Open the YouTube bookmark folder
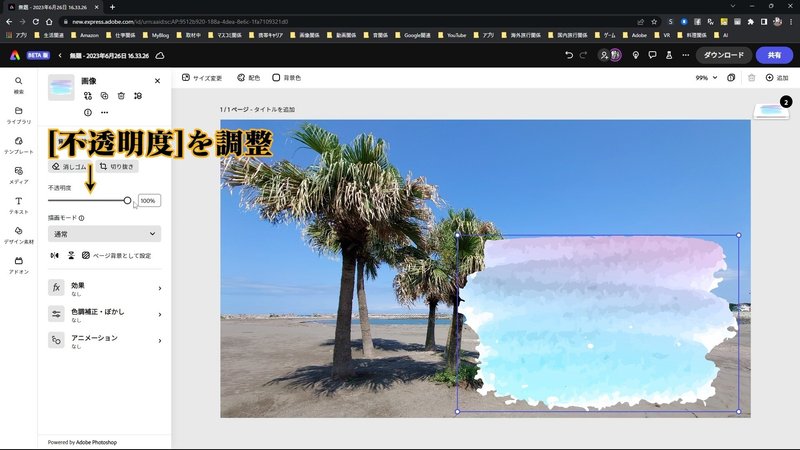 [452, 35]
